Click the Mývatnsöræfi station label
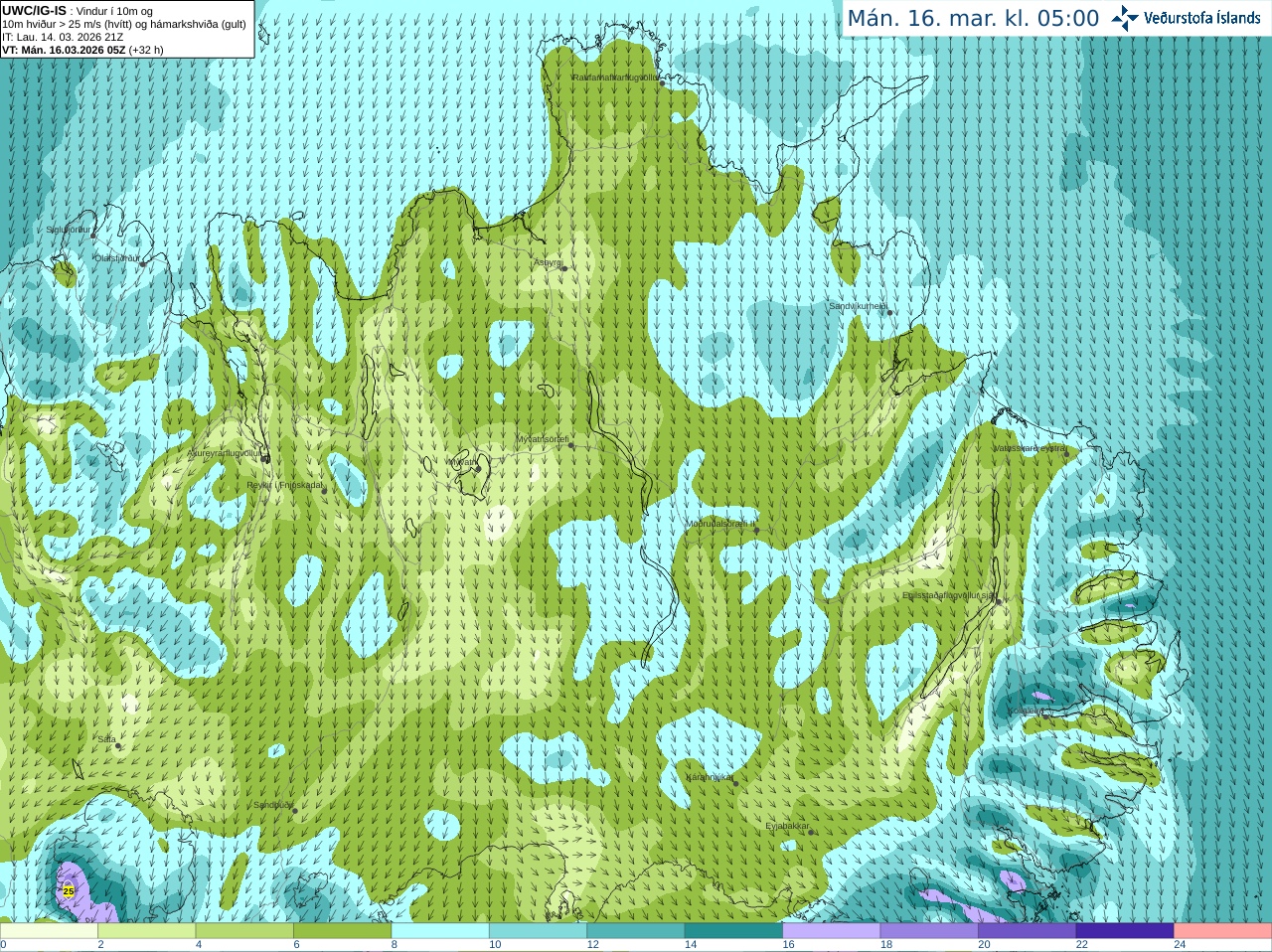Screen dimensions: 1272x952 click(x=542, y=438)
